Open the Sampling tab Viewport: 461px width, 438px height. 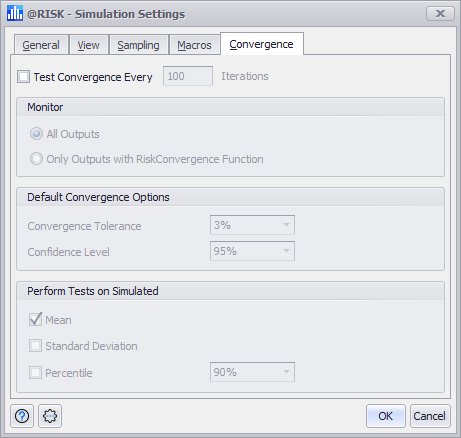(138, 45)
